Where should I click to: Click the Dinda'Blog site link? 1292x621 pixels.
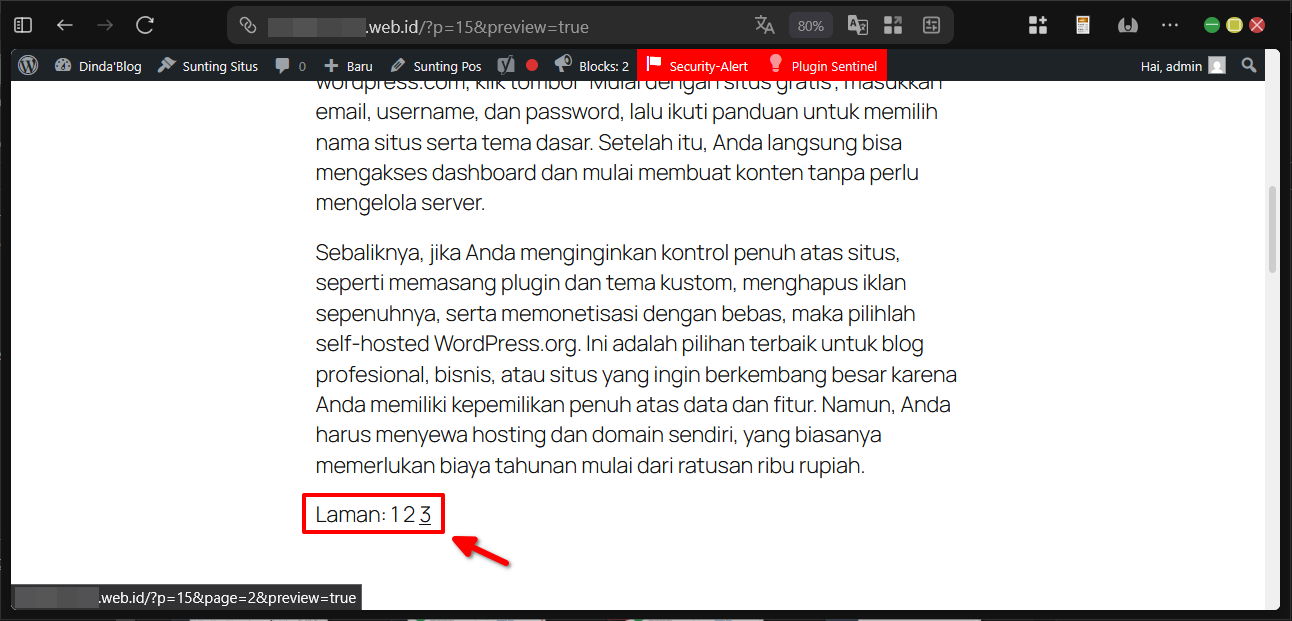point(100,65)
